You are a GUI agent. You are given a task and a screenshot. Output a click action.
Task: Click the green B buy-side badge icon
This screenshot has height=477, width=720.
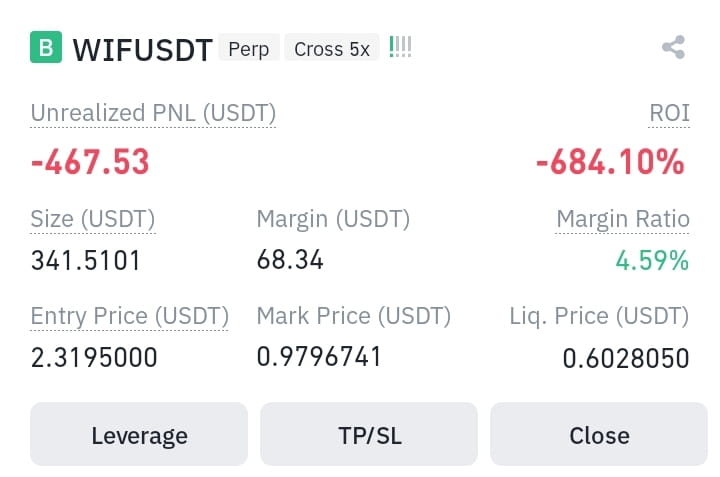(x=46, y=47)
